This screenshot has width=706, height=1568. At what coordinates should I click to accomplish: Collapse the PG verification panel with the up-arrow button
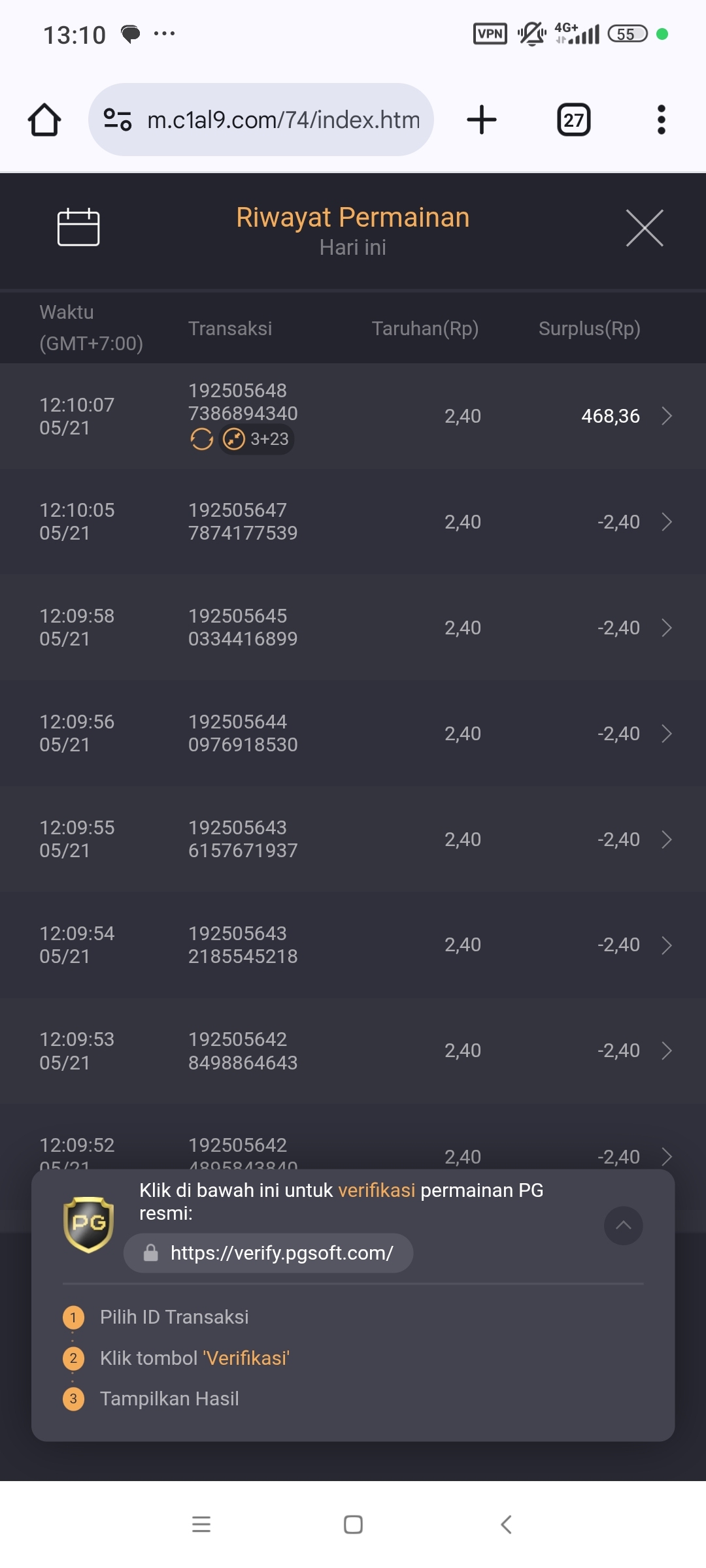624,1226
